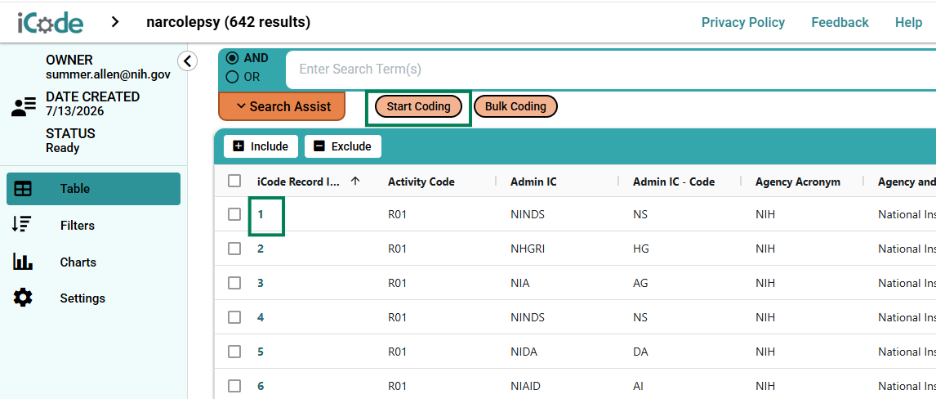Image resolution: width=936 pixels, height=399 pixels.
Task: Click the Include button
Action: (261, 146)
